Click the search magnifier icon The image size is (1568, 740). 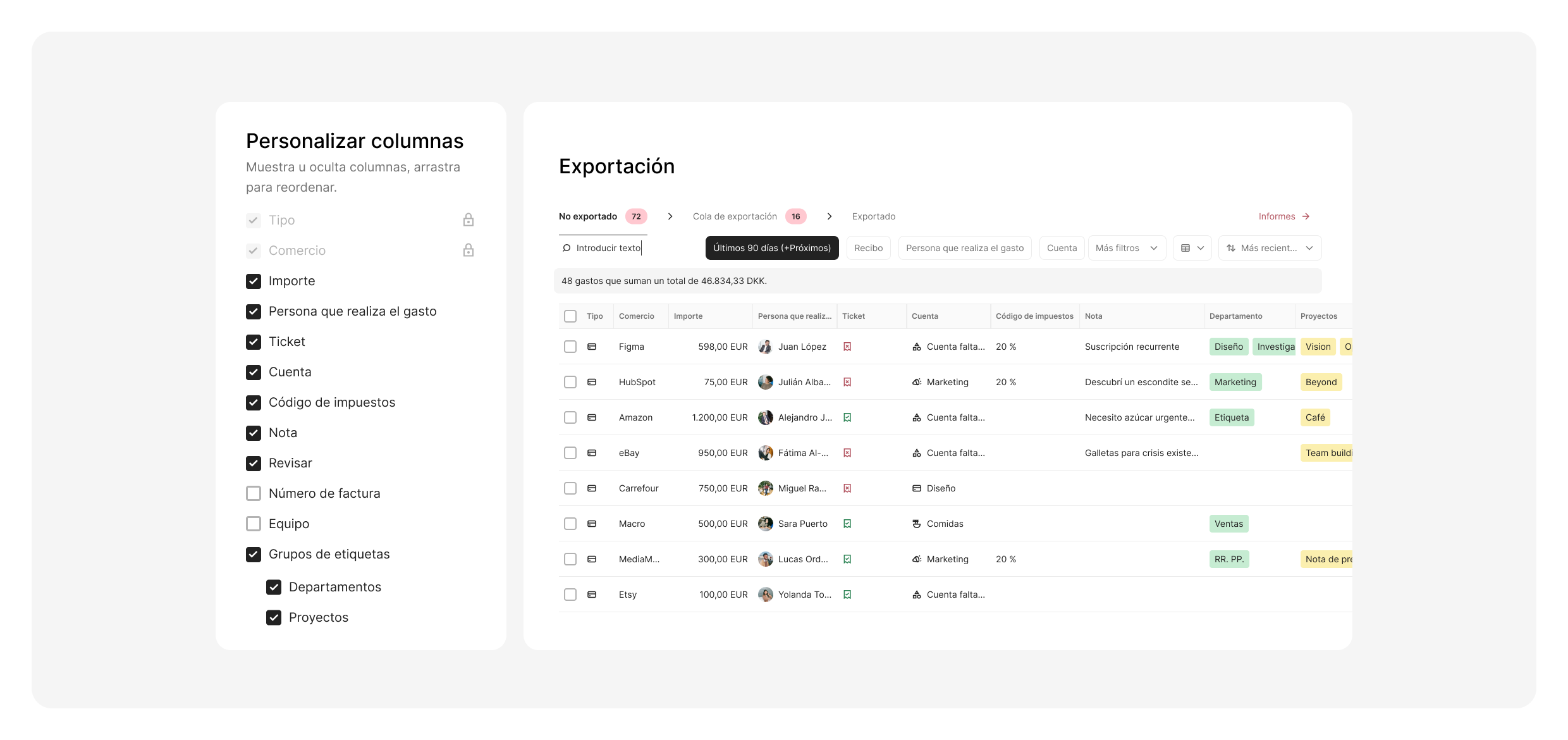pos(567,248)
